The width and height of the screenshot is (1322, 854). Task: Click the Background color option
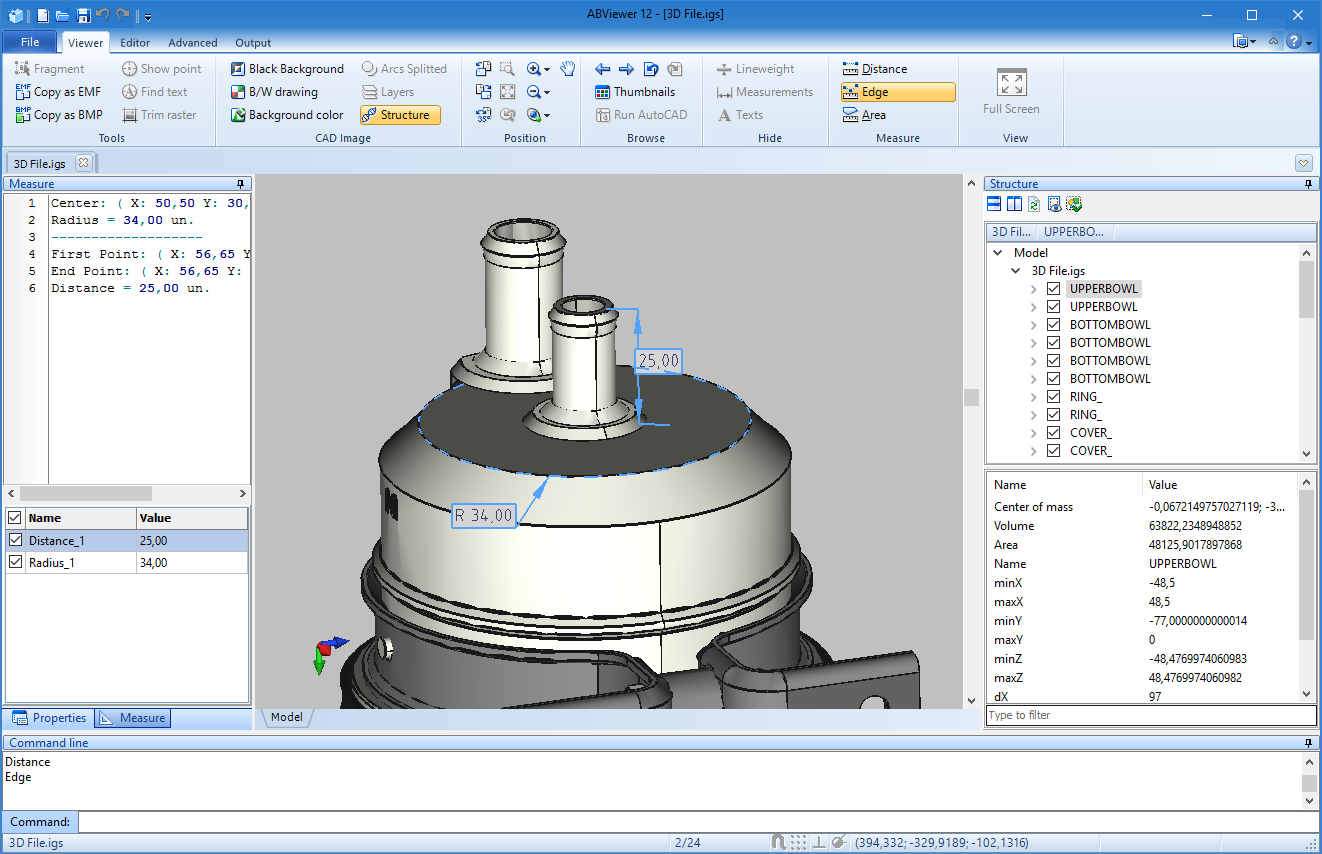(287, 115)
